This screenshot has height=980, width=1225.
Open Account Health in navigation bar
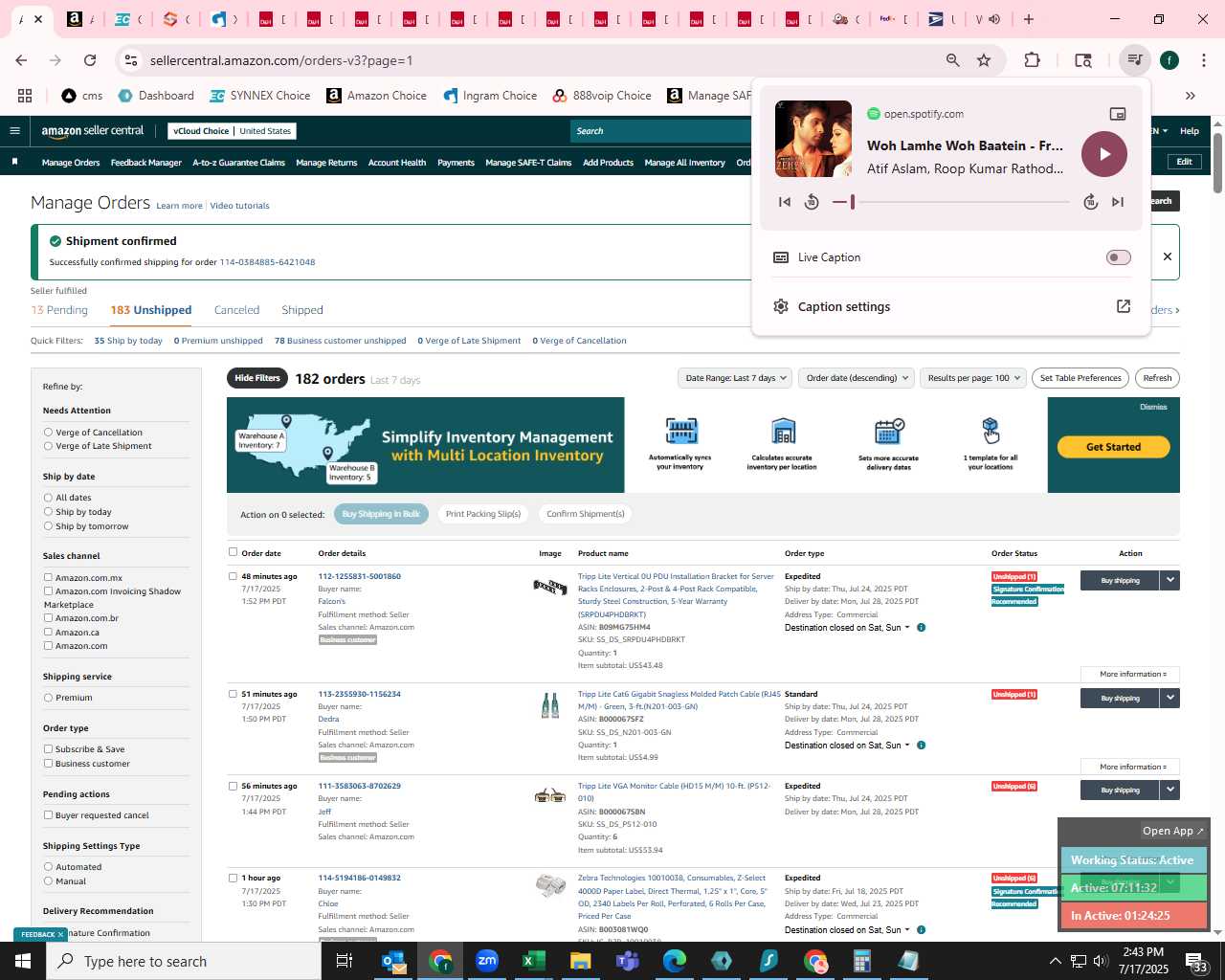click(397, 163)
